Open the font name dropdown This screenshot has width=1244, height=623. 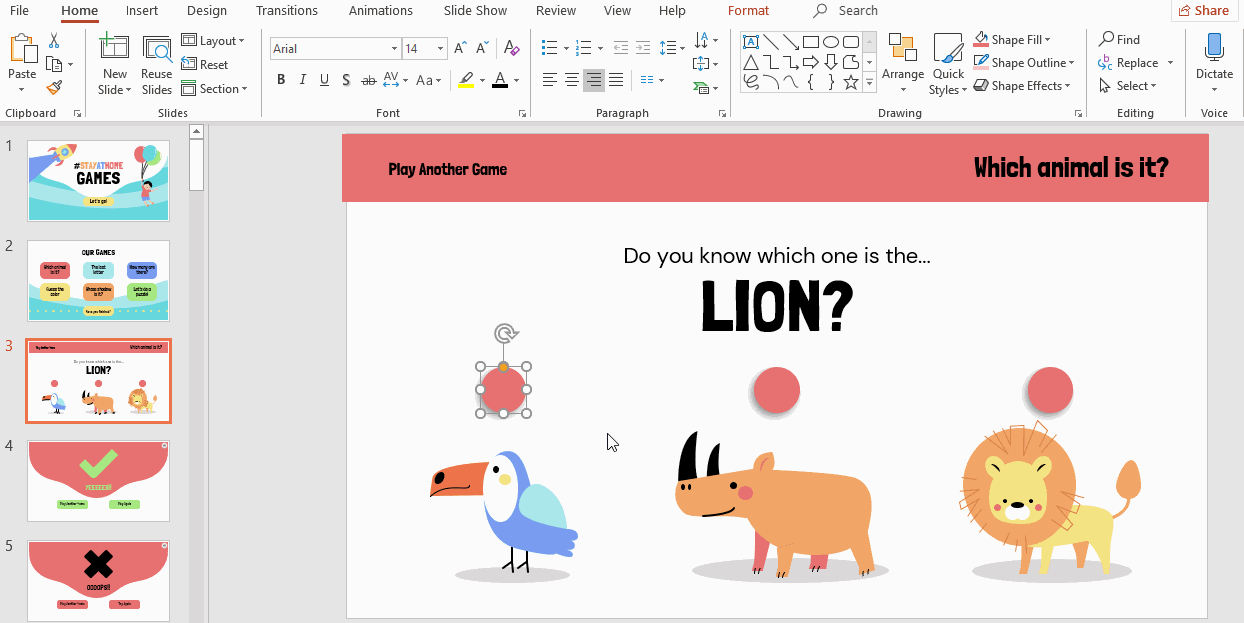(x=394, y=49)
